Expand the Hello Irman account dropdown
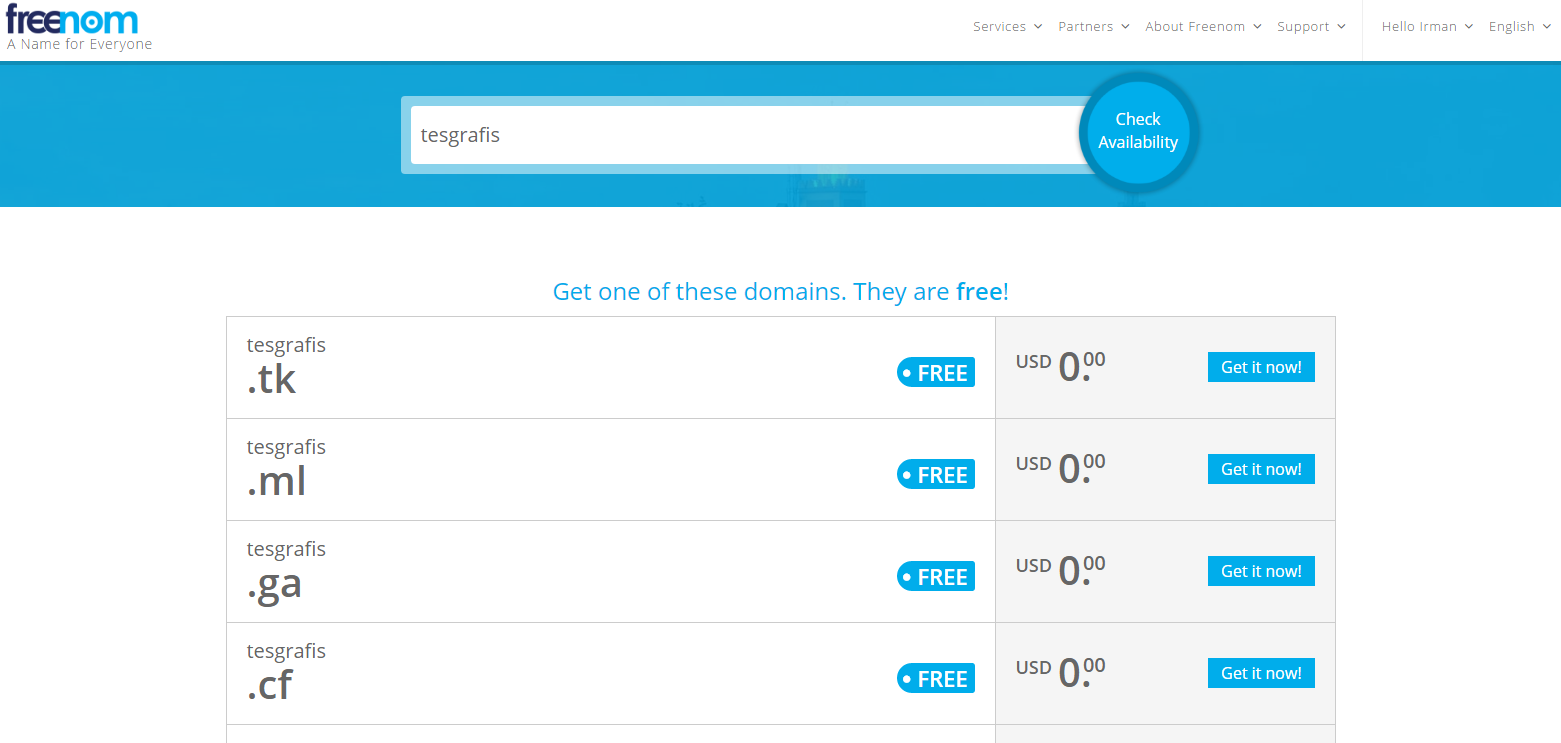This screenshot has width=1561, height=743. [x=1427, y=27]
